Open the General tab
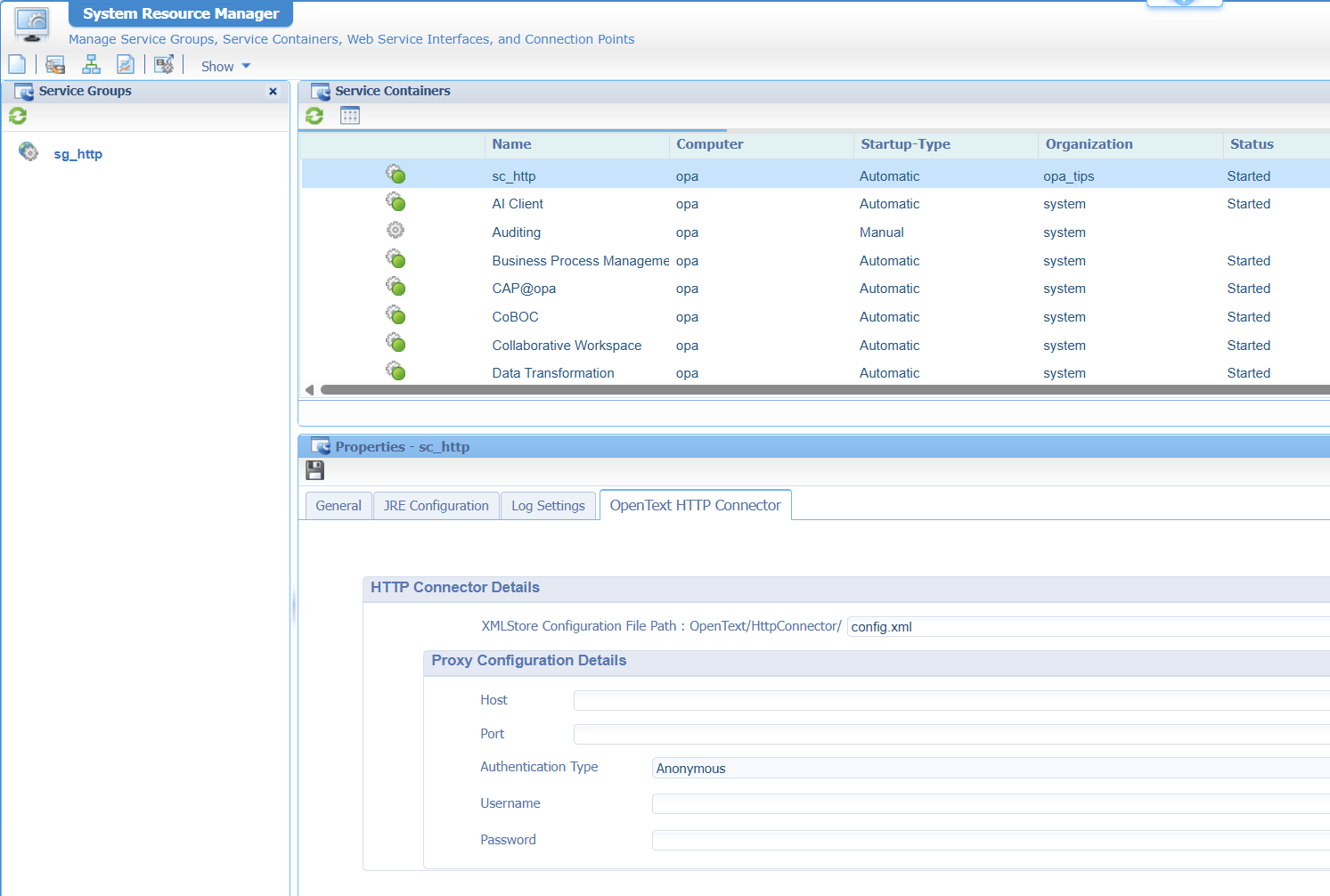Viewport: 1330px width, 896px height. tap(339, 506)
